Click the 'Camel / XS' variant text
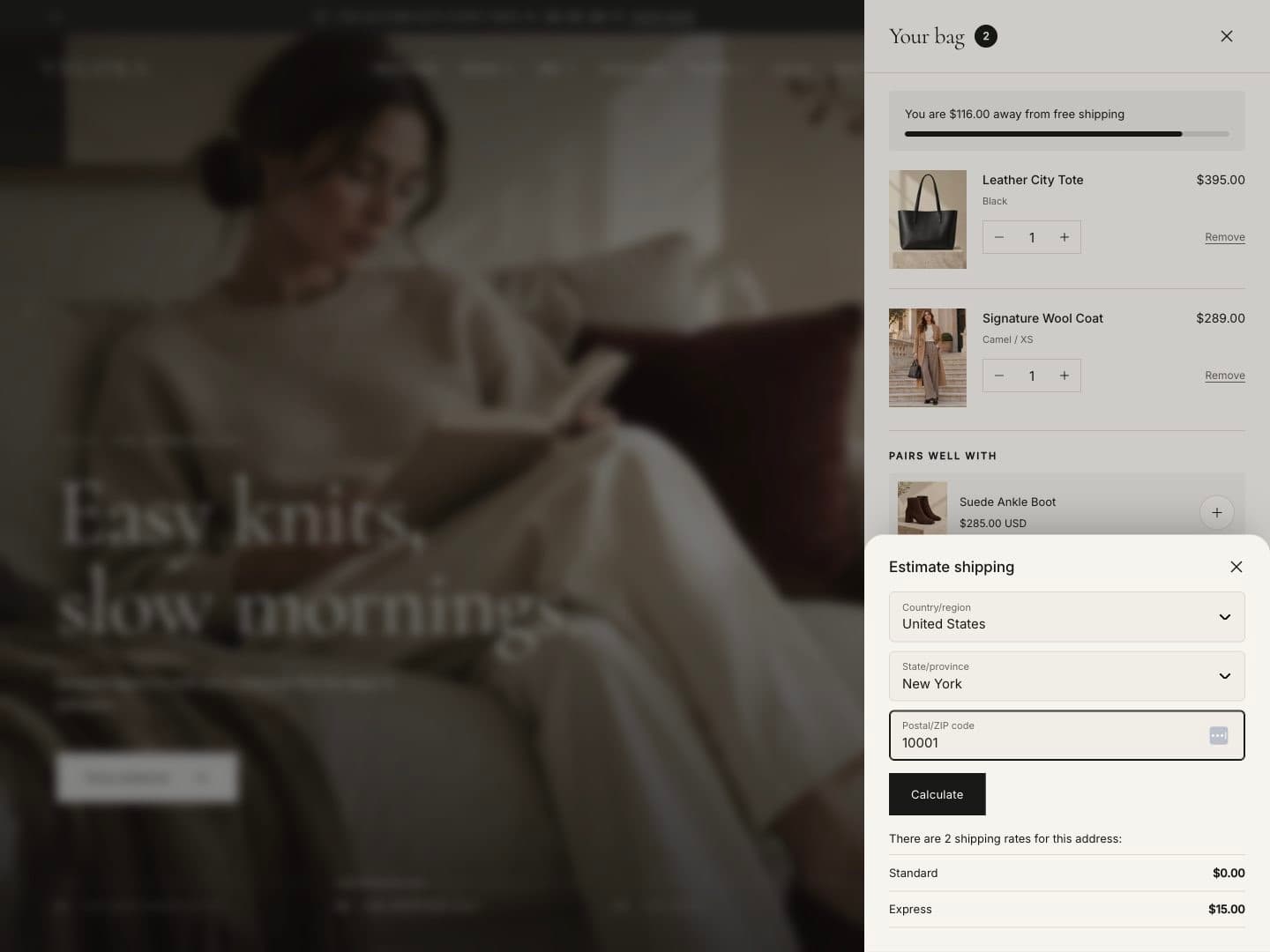The width and height of the screenshot is (1270, 952). (1007, 339)
